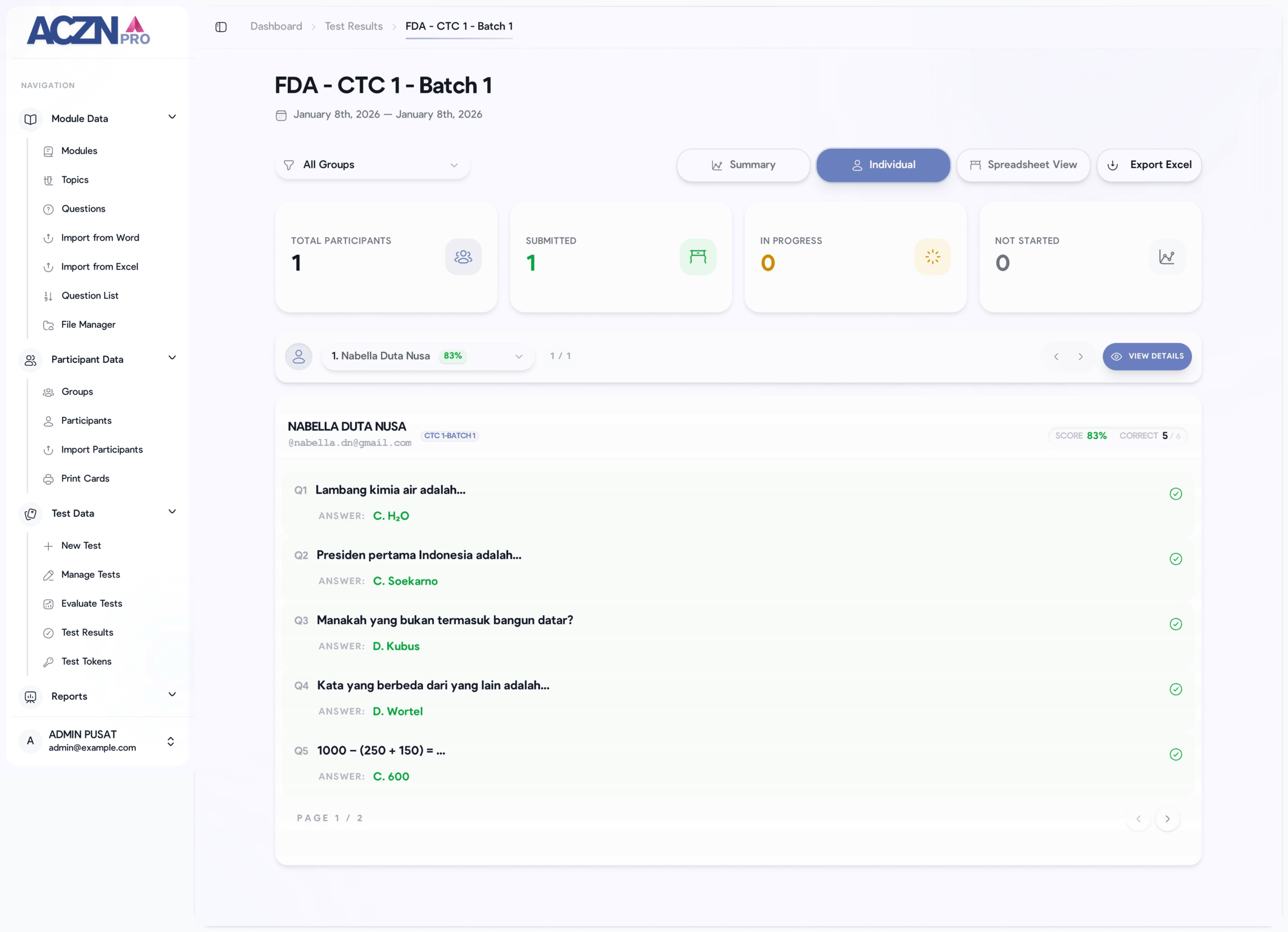Go to next questions page arrow

tap(1167, 818)
